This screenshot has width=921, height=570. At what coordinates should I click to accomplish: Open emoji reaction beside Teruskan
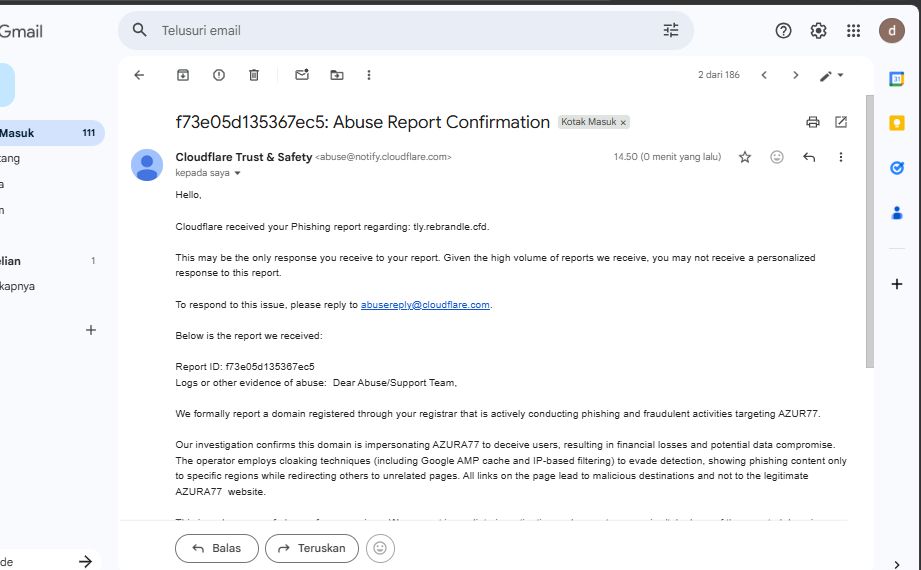tap(380, 548)
